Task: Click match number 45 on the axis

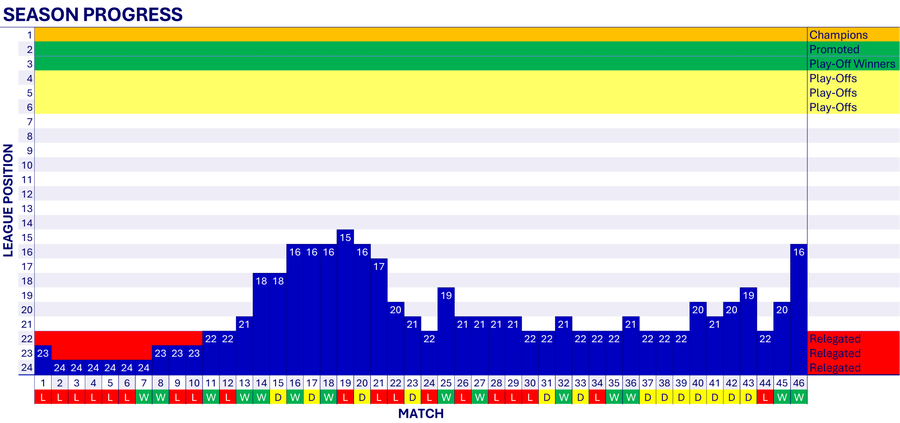Action: (x=782, y=383)
